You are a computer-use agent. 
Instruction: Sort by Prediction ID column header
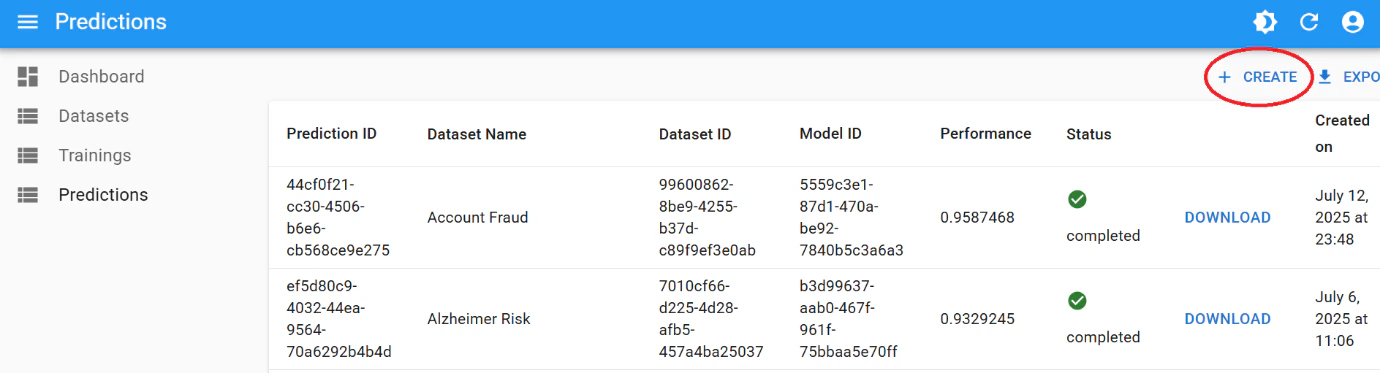[332, 133]
